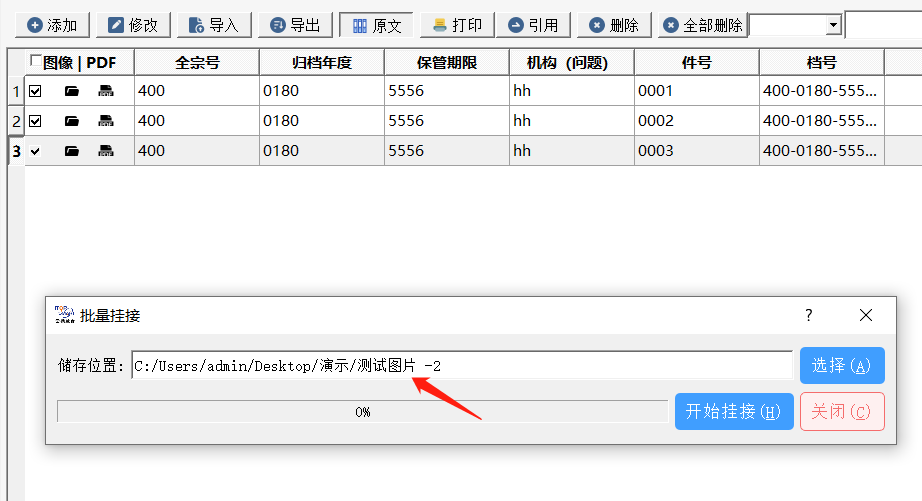The height and width of the screenshot is (501, 922).
Task: Click the 打印 (Print) toolbar button
Action: [457, 25]
